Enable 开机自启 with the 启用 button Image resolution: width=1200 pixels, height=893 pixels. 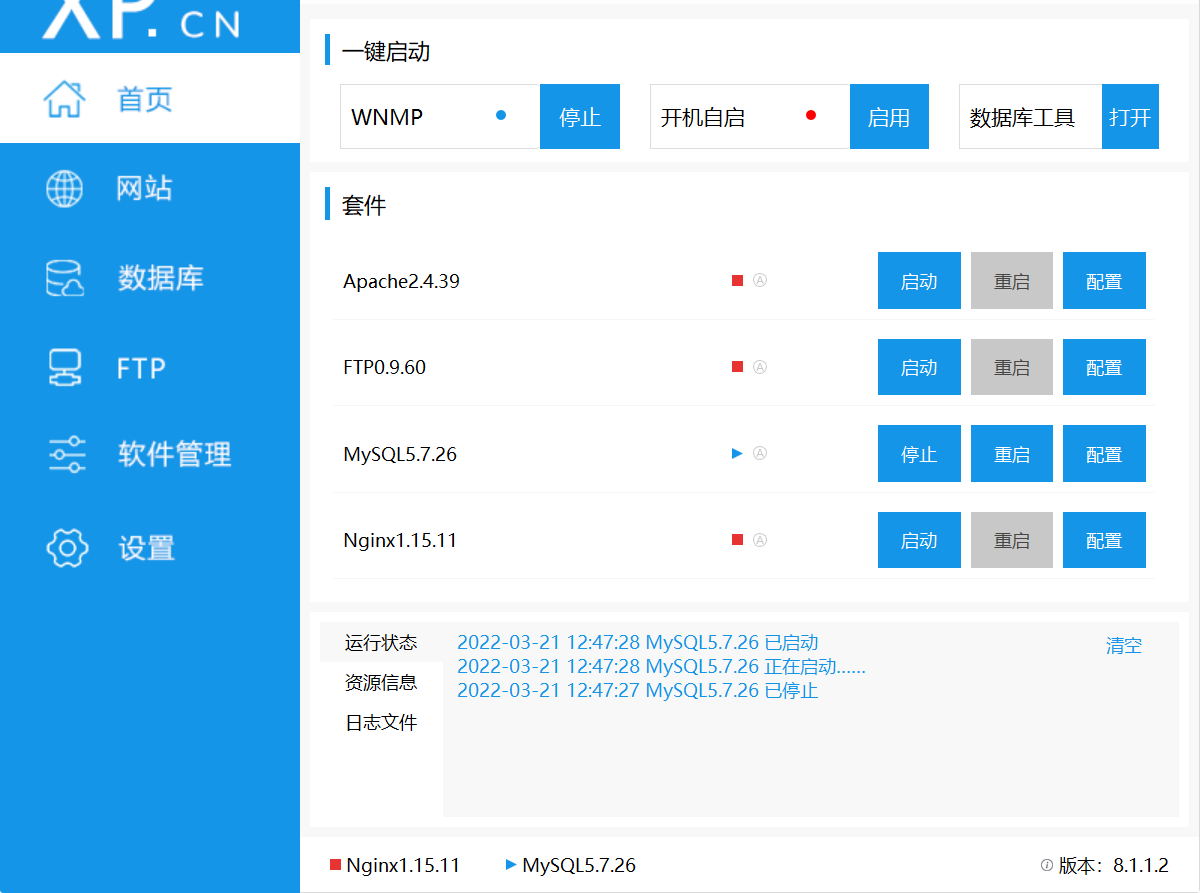pos(889,116)
